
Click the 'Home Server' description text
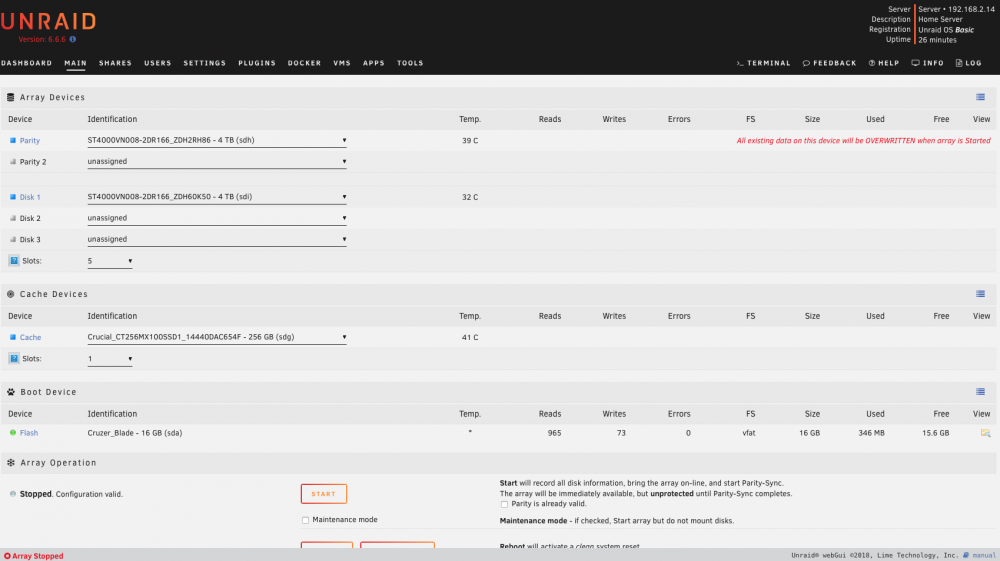[x=940, y=20]
